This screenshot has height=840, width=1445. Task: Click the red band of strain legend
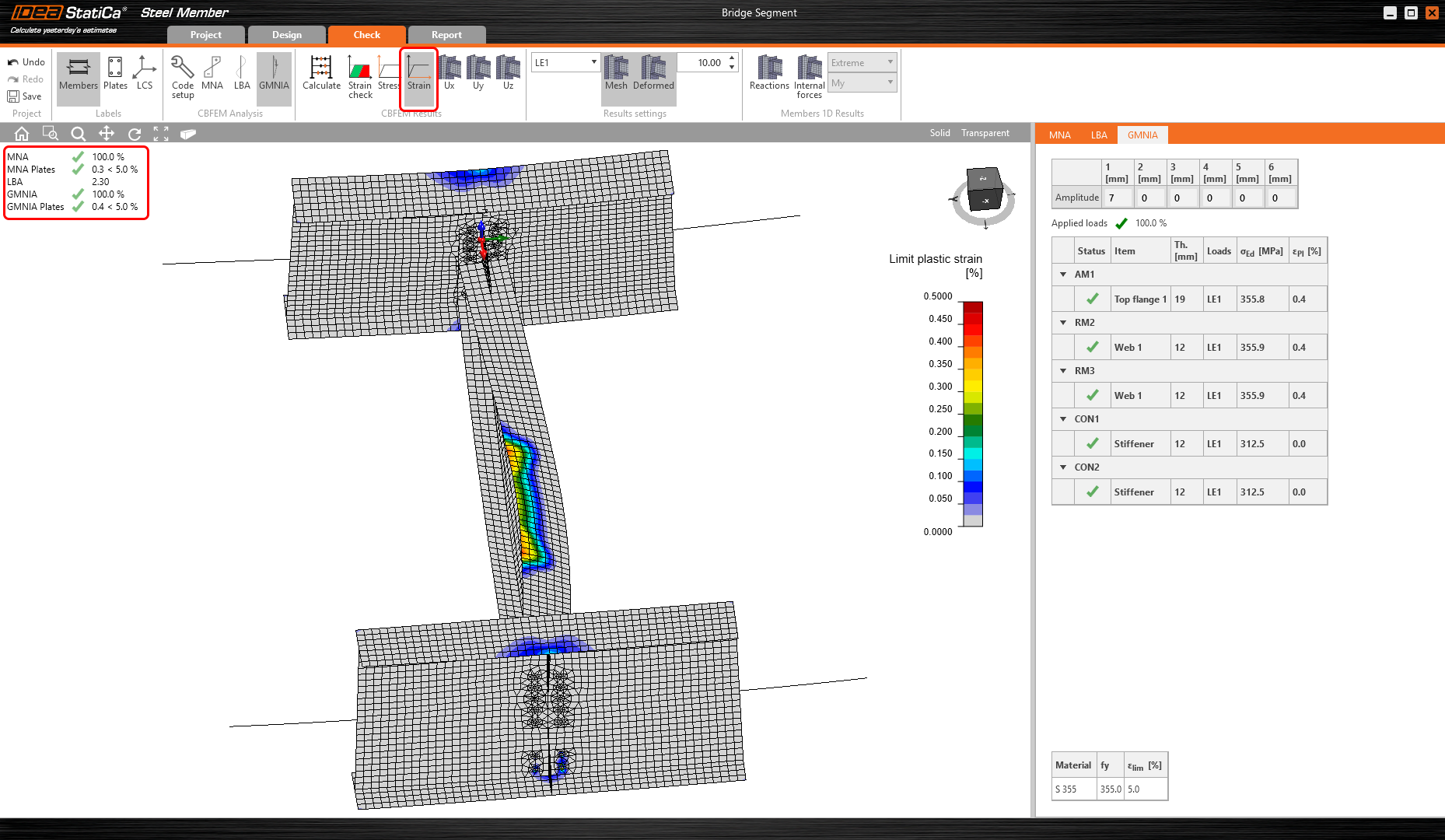pyautogui.click(x=973, y=318)
